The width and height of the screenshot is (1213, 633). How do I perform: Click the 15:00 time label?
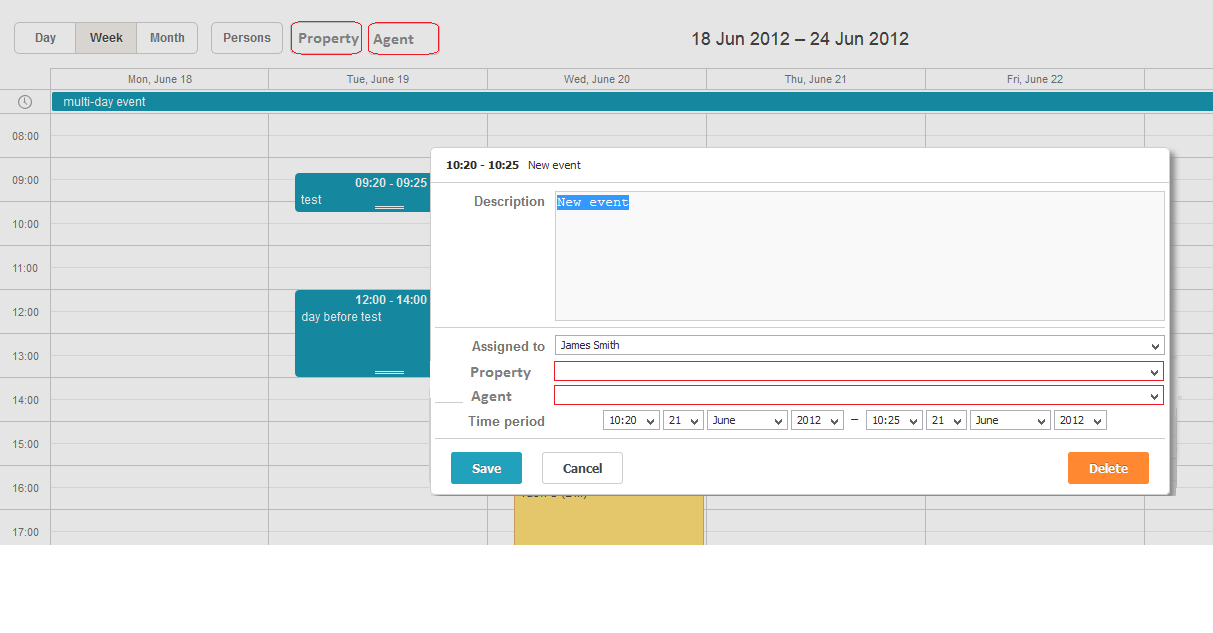(x=25, y=444)
